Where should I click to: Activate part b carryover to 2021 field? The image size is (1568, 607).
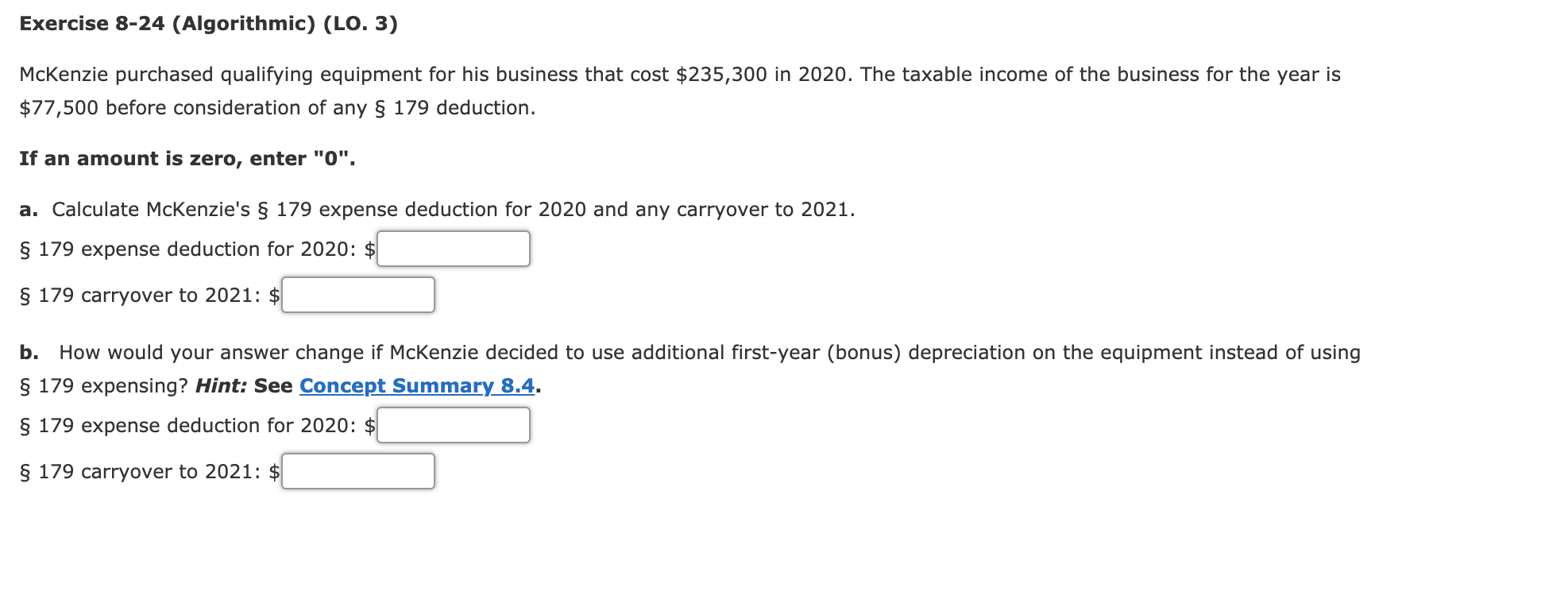pyautogui.click(x=358, y=471)
